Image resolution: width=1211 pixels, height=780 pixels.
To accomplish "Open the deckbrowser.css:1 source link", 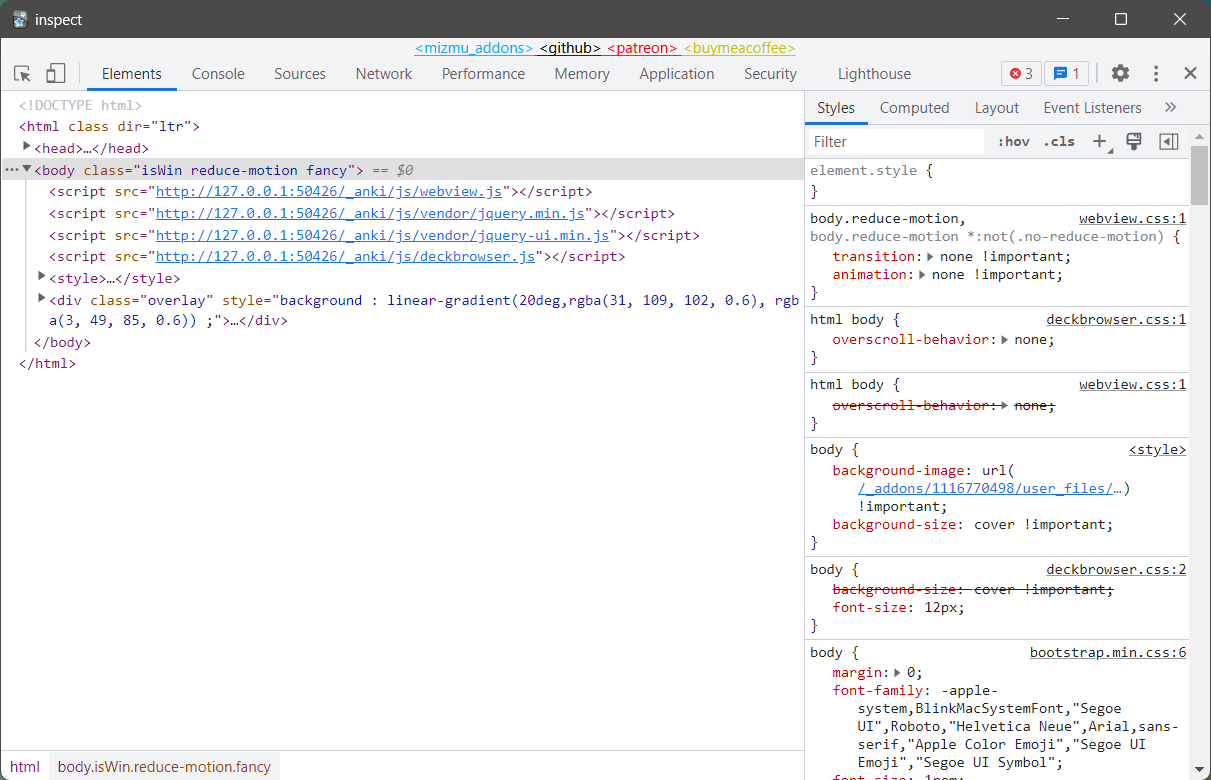I will (1115, 320).
